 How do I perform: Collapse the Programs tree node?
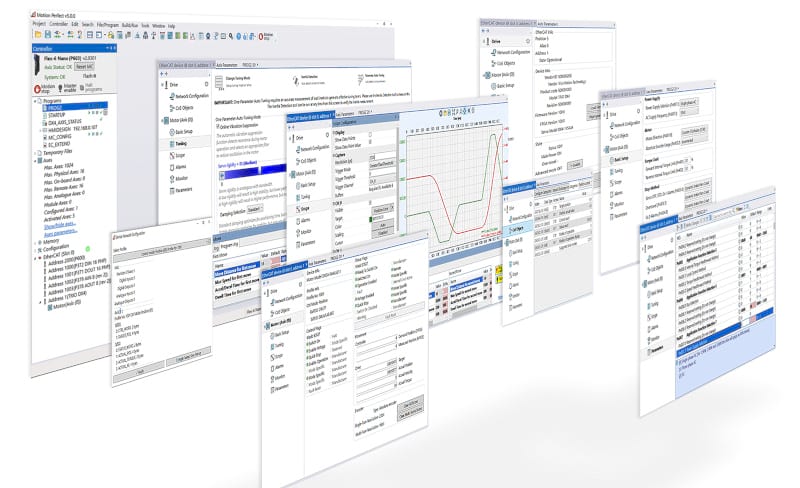click(x=37, y=101)
